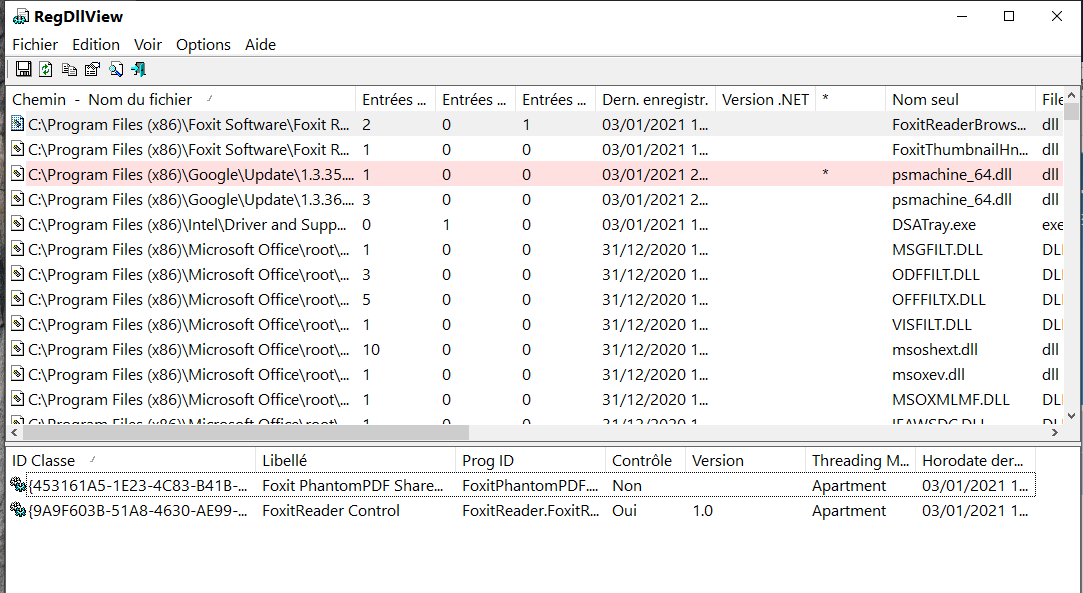Select the OFFFILTX.DLL name cell
The height and width of the screenshot is (593, 1083).
pos(939,300)
